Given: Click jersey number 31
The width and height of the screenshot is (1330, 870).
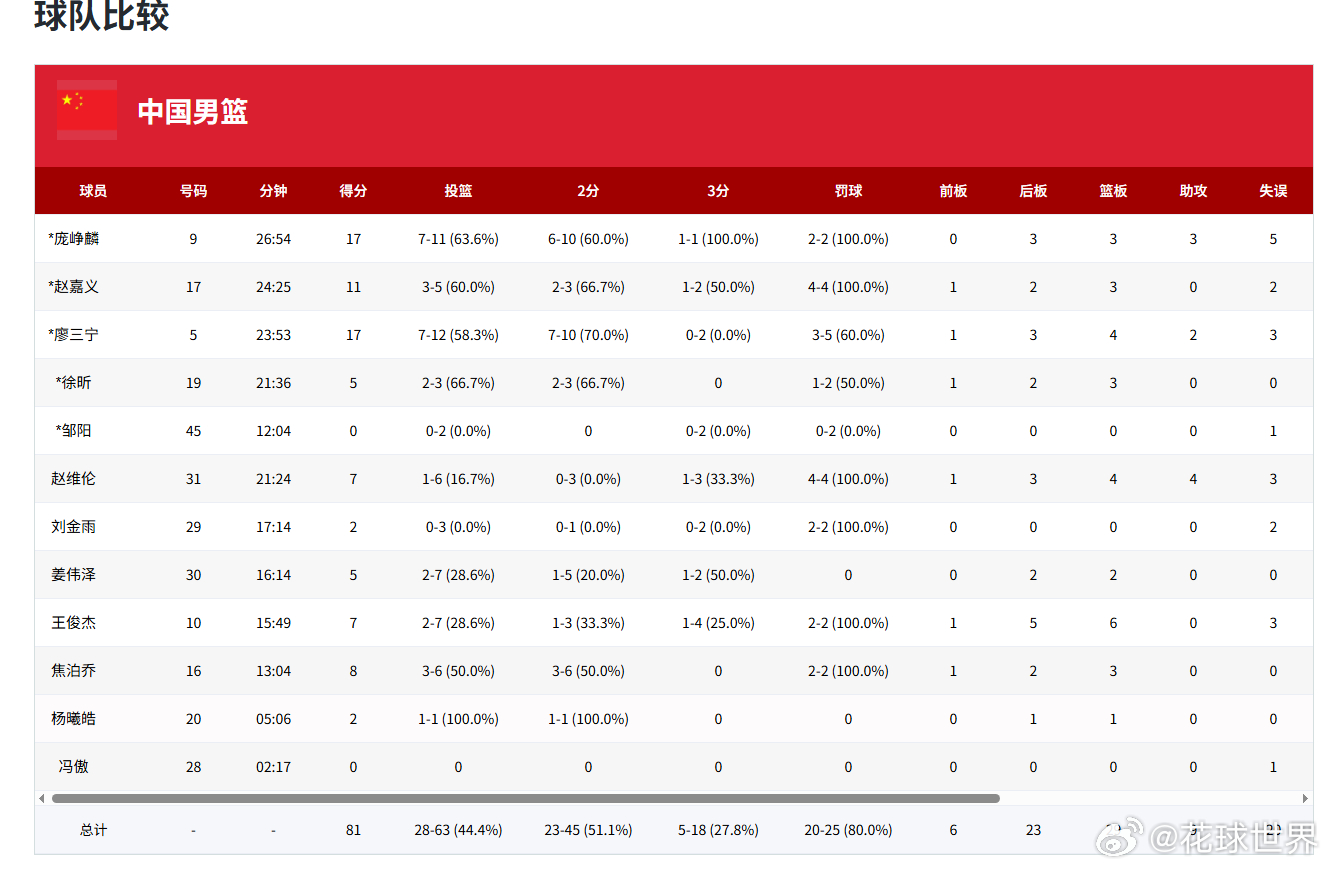Looking at the screenshot, I should tap(193, 479).
